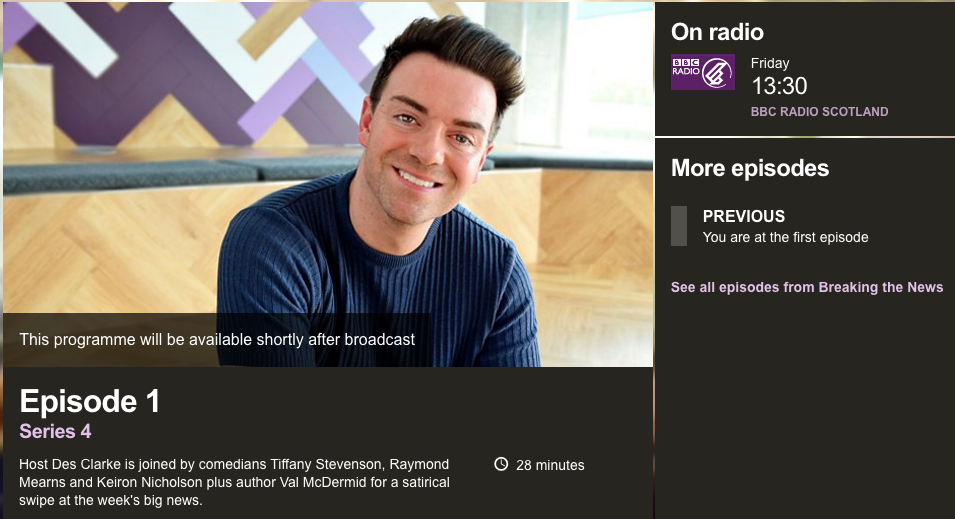Click the On radio heading
955x519 pixels.
click(717, 32)
